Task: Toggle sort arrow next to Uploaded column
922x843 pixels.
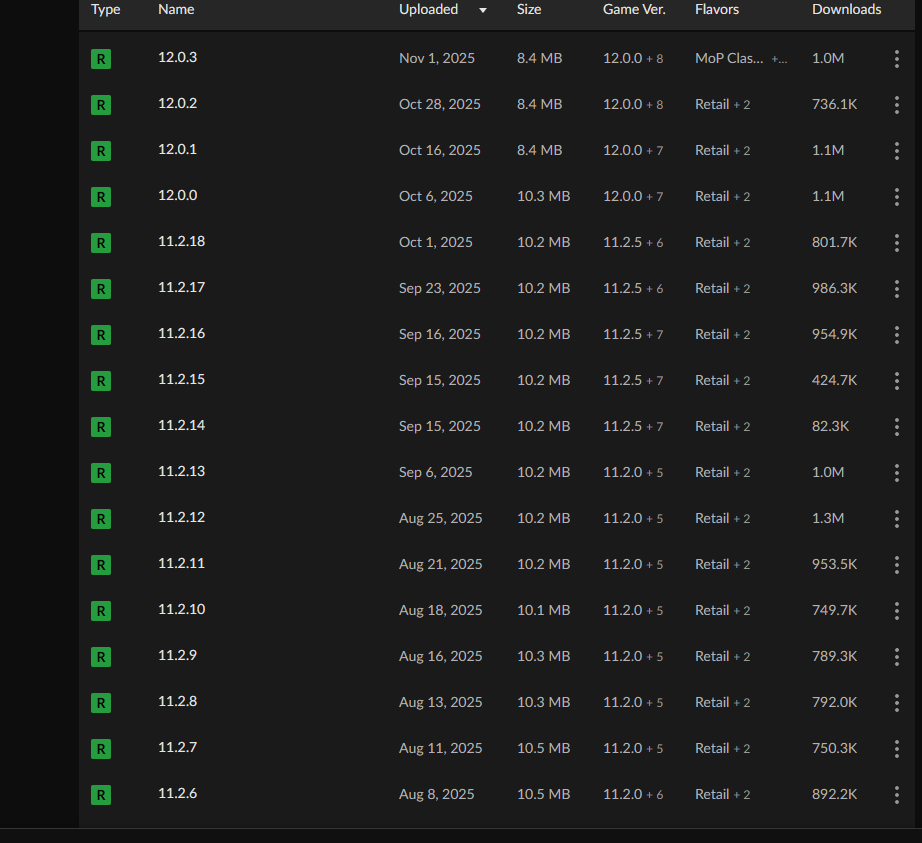Action: click(x=483, y=10)
